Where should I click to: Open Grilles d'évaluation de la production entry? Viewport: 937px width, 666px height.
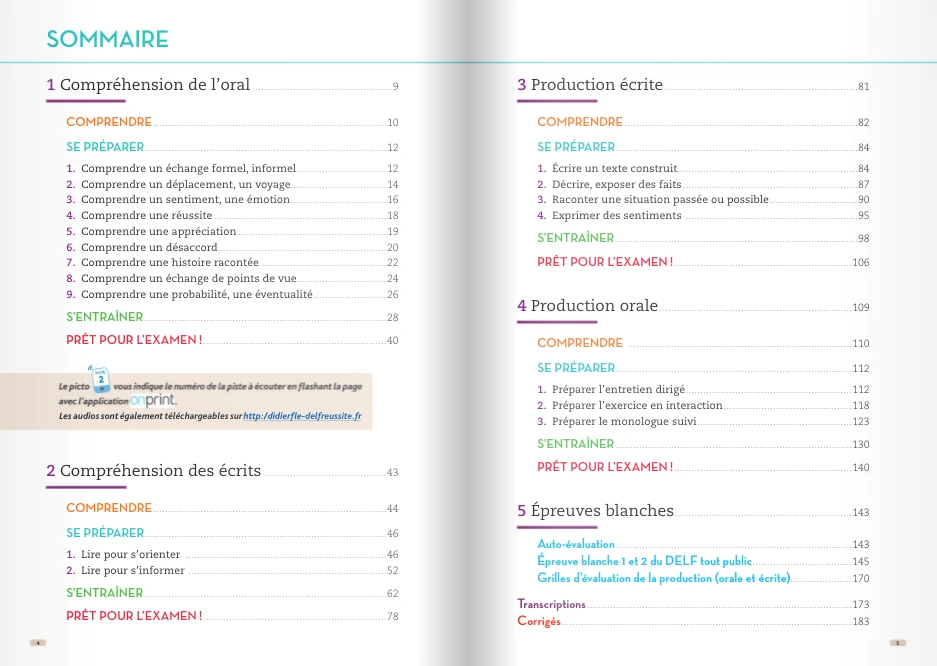pos(663,578)
